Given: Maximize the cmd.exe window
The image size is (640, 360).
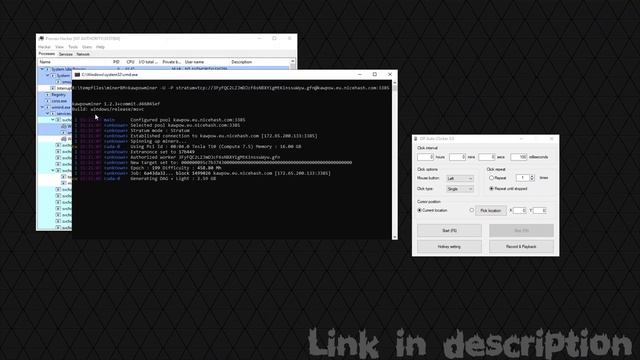Looking at the screenshot, I should coord(375,74).
